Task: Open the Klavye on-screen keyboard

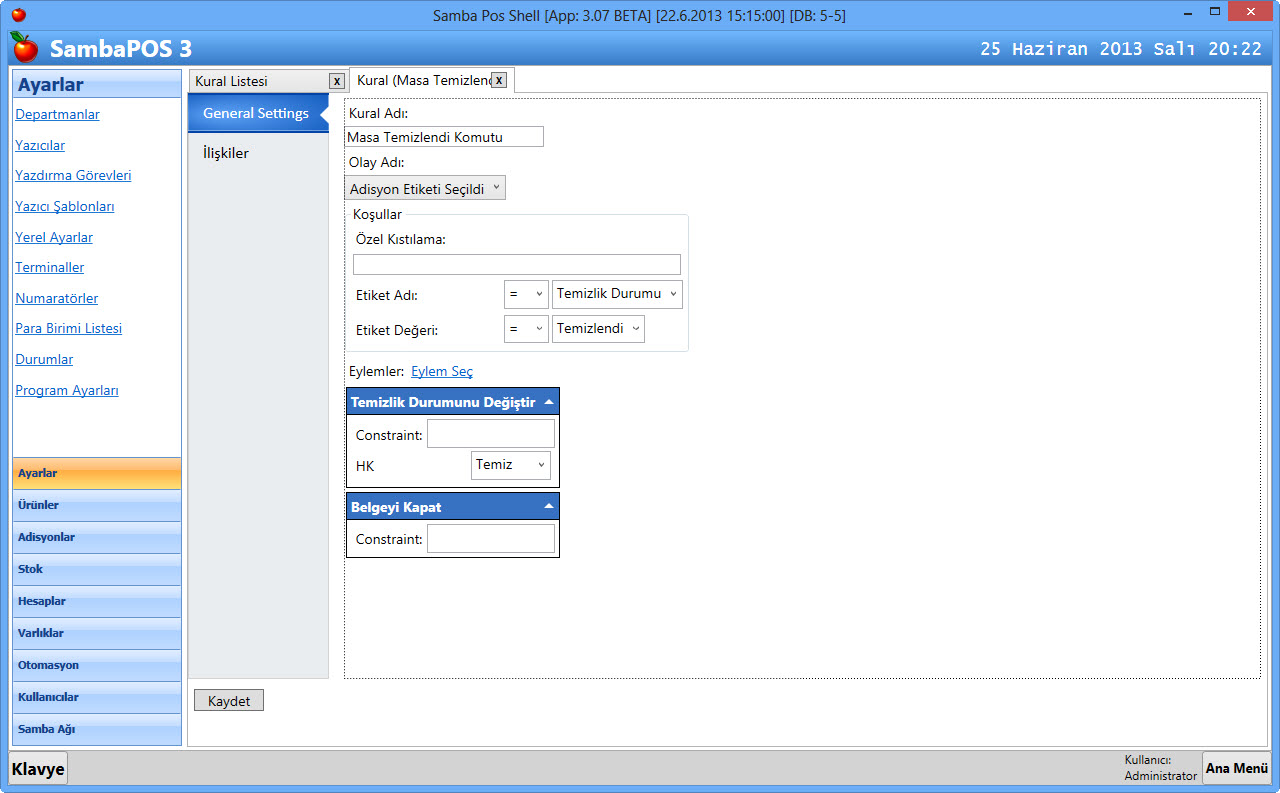Action: (x=38, y=769)
